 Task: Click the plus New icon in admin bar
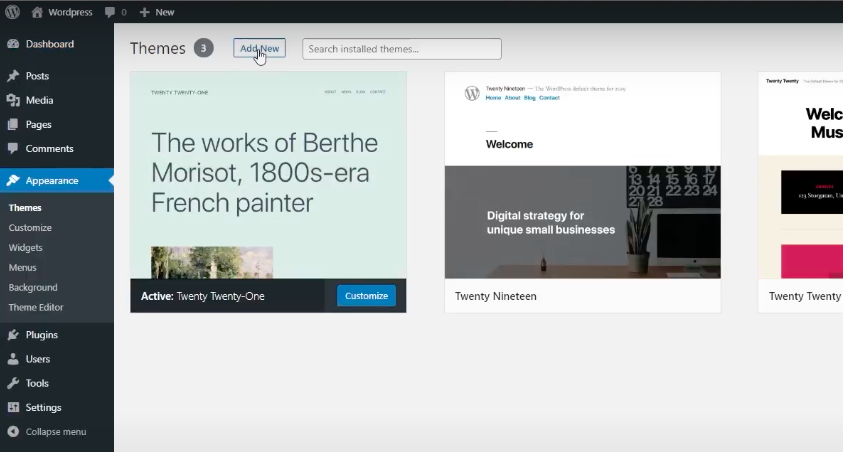pyautogui.click(x=145, y=12)
